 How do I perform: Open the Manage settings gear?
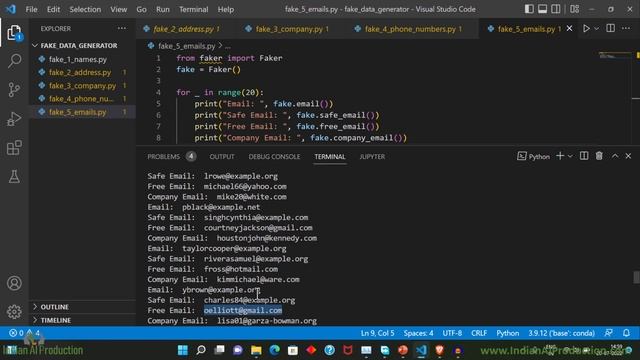(x=14, y=312)
